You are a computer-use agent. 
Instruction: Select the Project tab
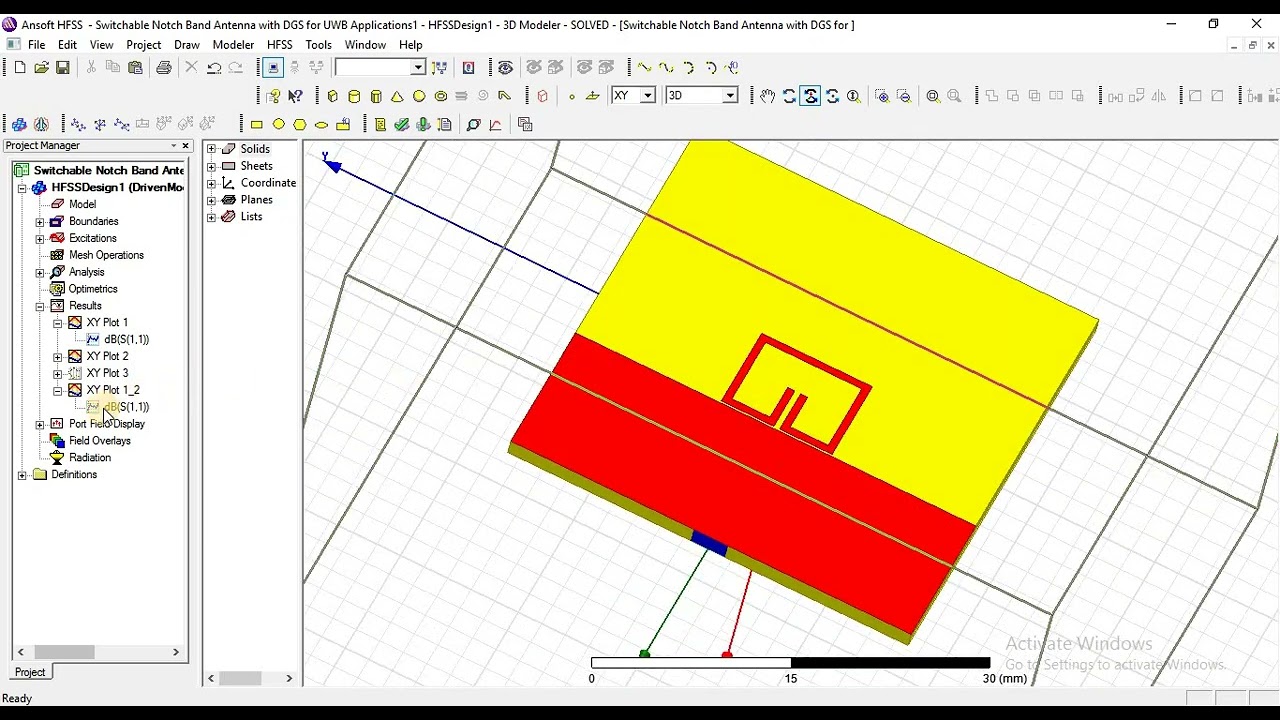[30, 672]
